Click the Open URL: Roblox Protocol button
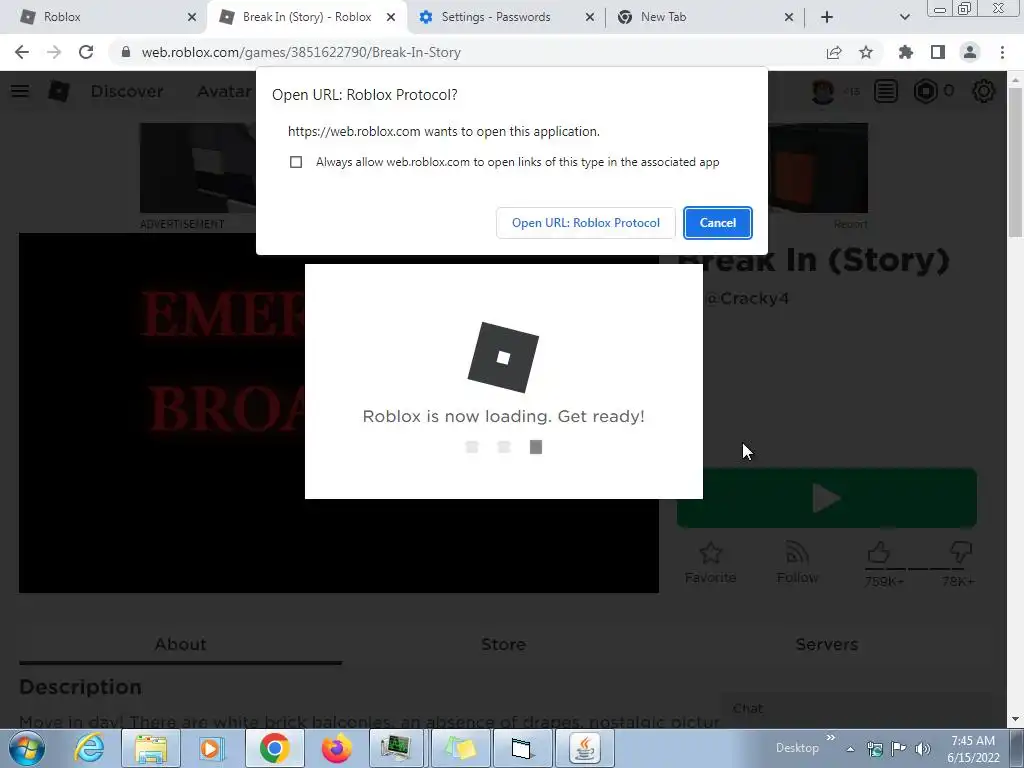 586,223
